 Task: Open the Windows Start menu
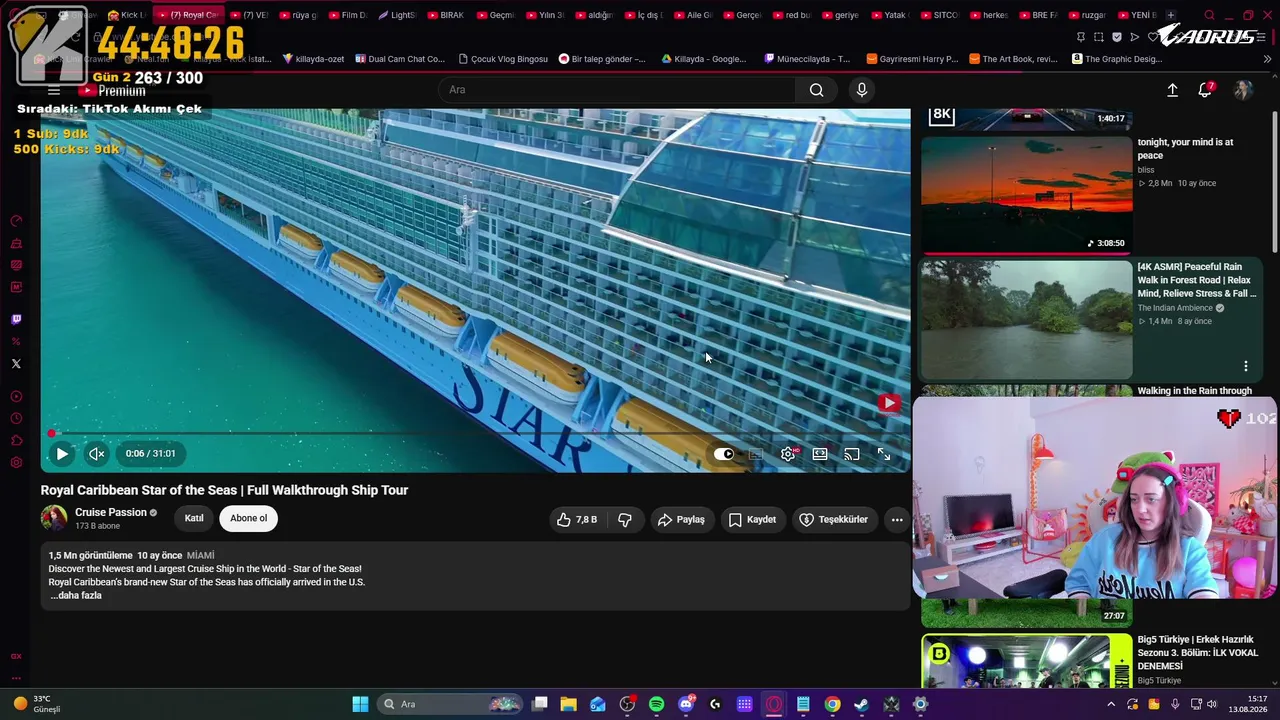360,704
